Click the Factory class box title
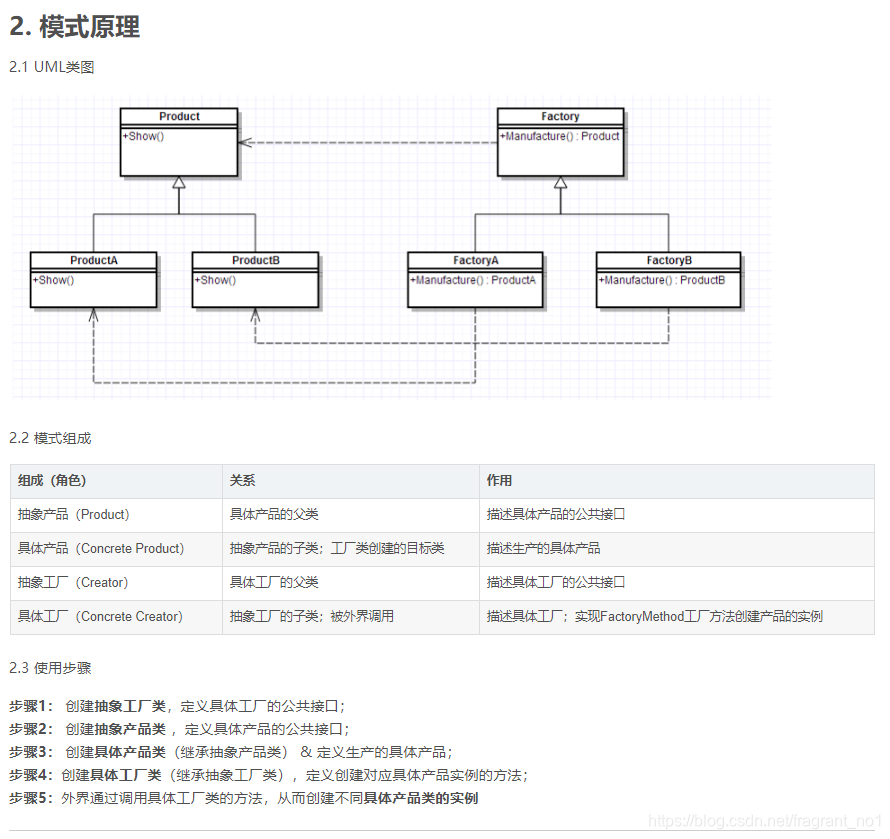890x839 pixels. tap(560, 116)
